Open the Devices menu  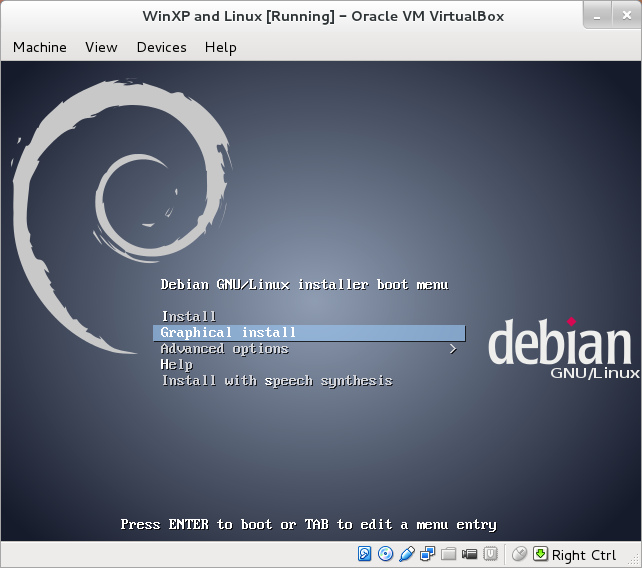(161, 47)
